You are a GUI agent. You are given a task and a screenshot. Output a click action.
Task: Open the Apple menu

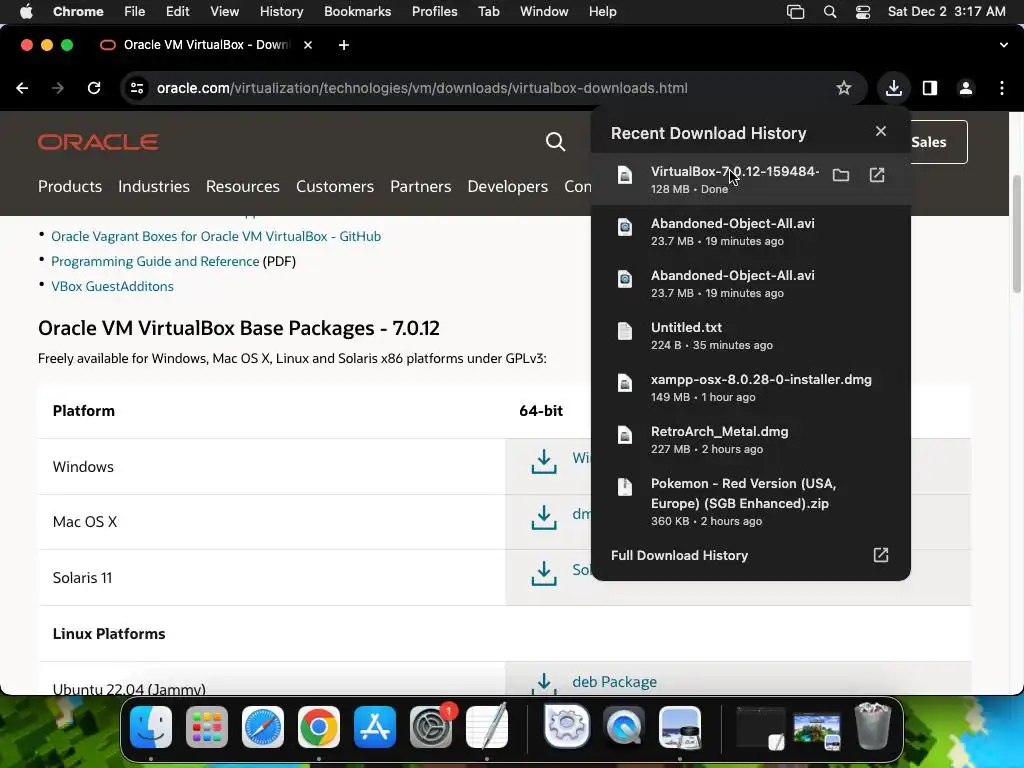(26, 12)
